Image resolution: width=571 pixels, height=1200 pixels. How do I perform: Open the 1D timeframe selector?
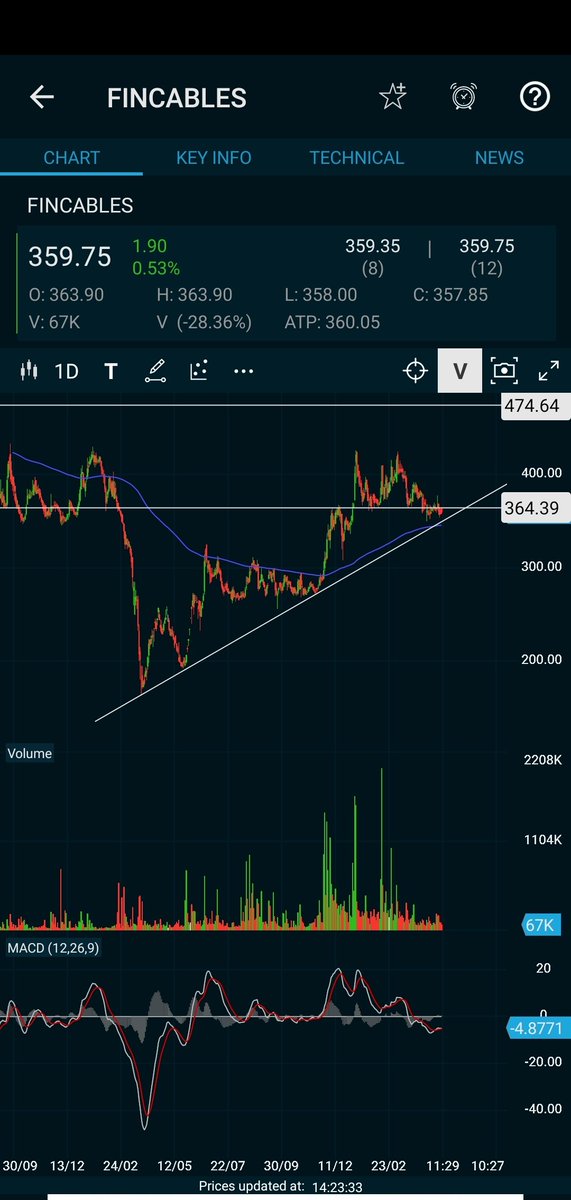pos(66,372)
